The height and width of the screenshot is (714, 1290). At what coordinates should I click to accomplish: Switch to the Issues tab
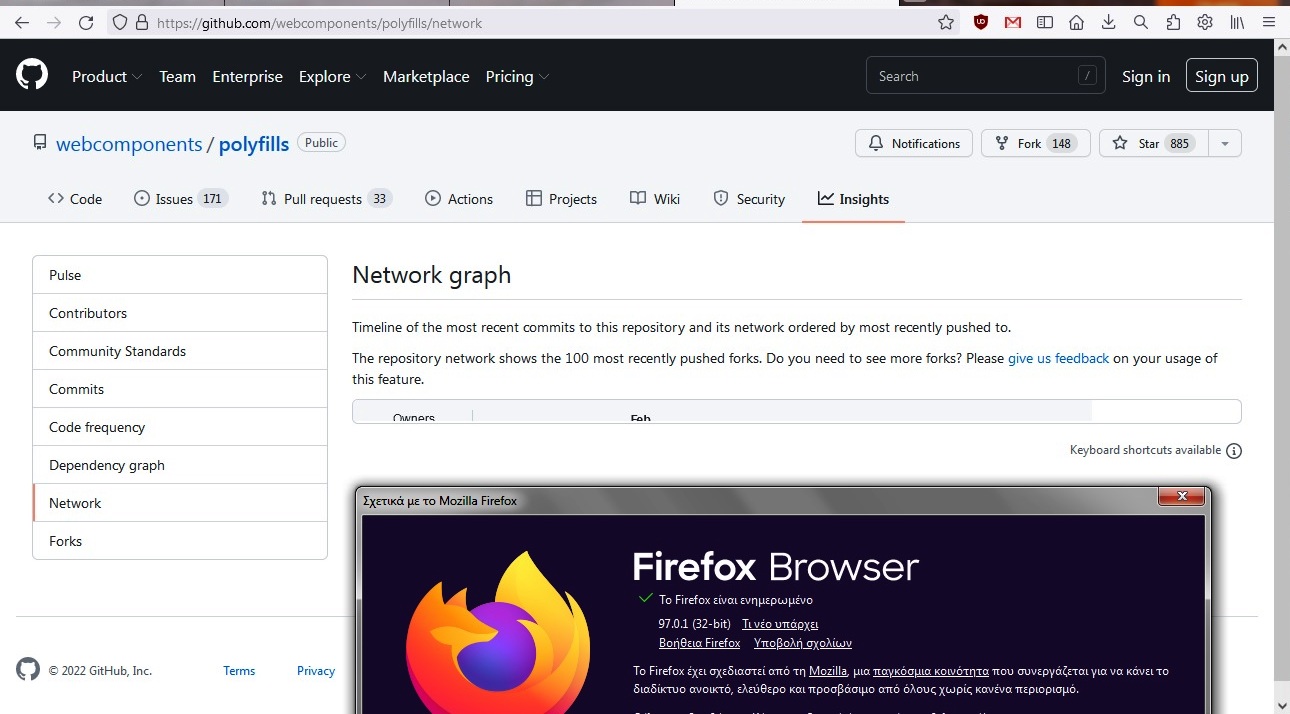tap(181, 199)
